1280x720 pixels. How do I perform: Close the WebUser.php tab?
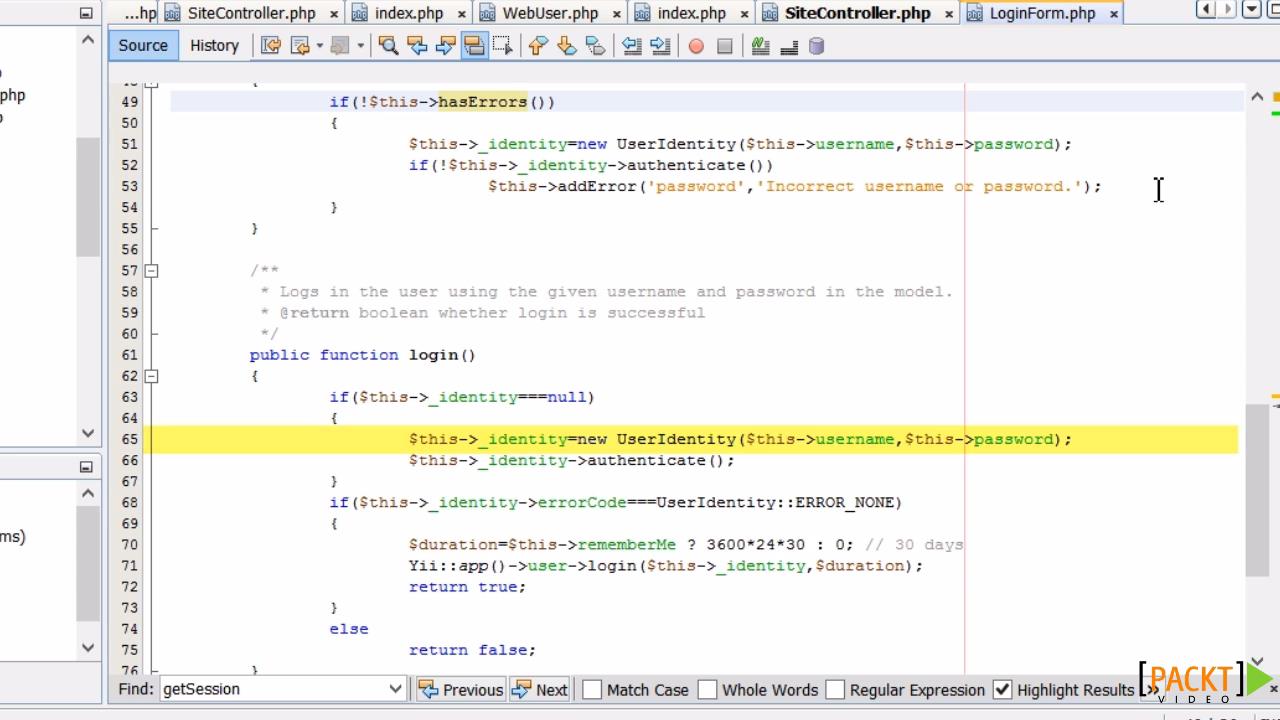pyautogui.click(x=616, y=14)
